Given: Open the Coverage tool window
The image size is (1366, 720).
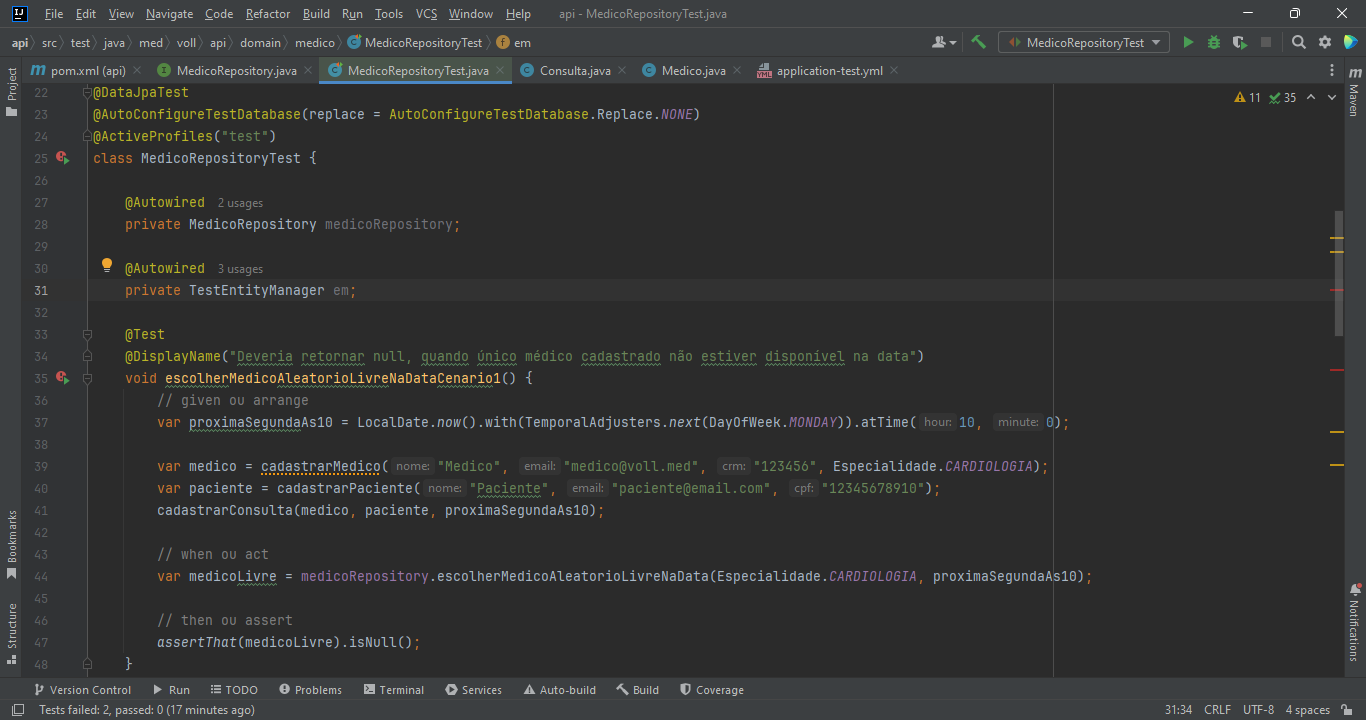Looking at the screenshot, I should [x=712, y=690].
